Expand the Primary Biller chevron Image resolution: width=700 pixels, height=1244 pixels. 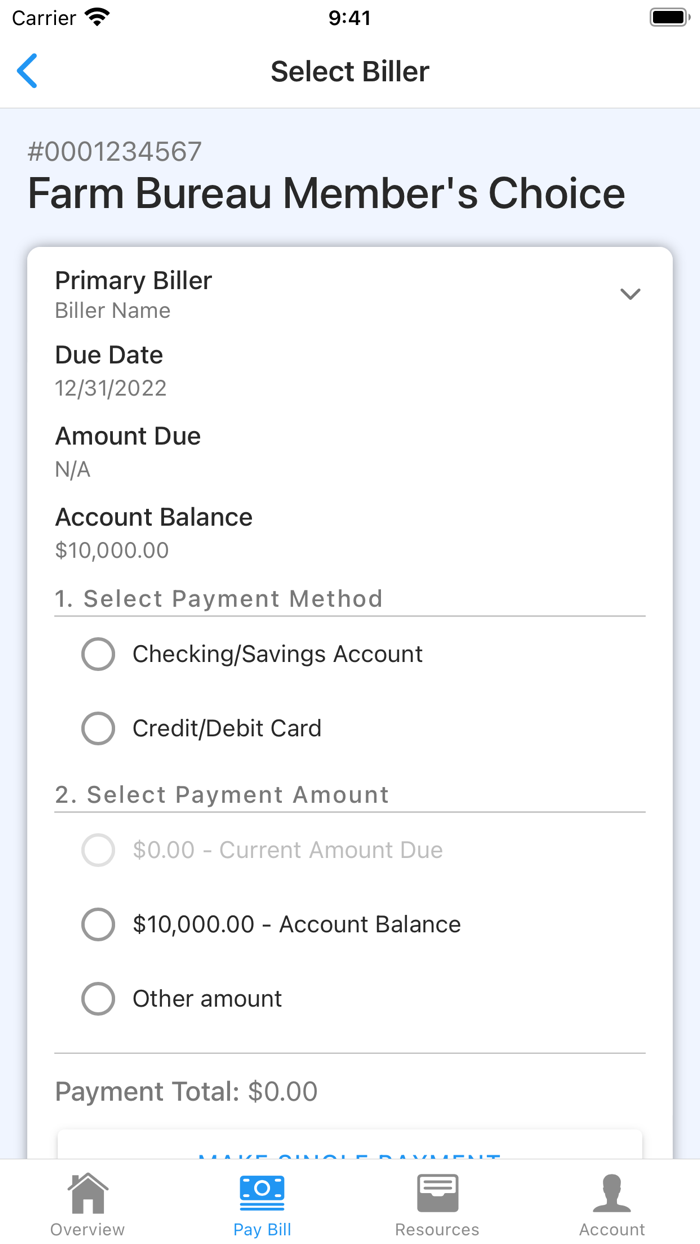(x=630, y=294)
